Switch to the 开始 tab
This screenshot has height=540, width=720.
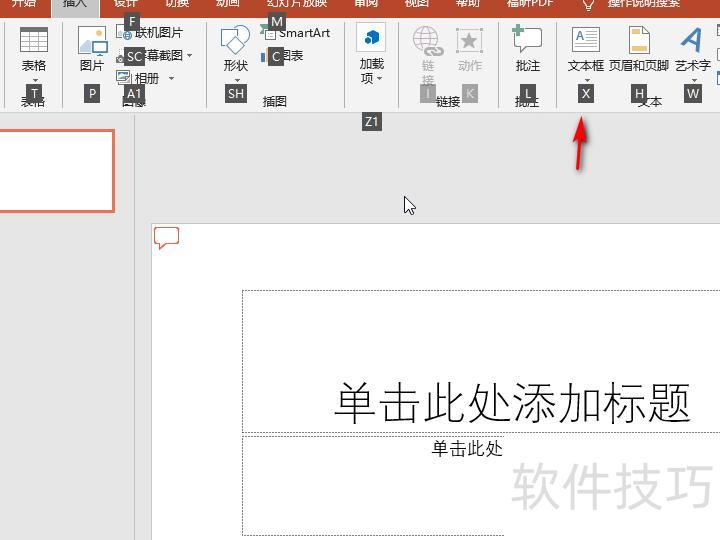click(24, 4)
